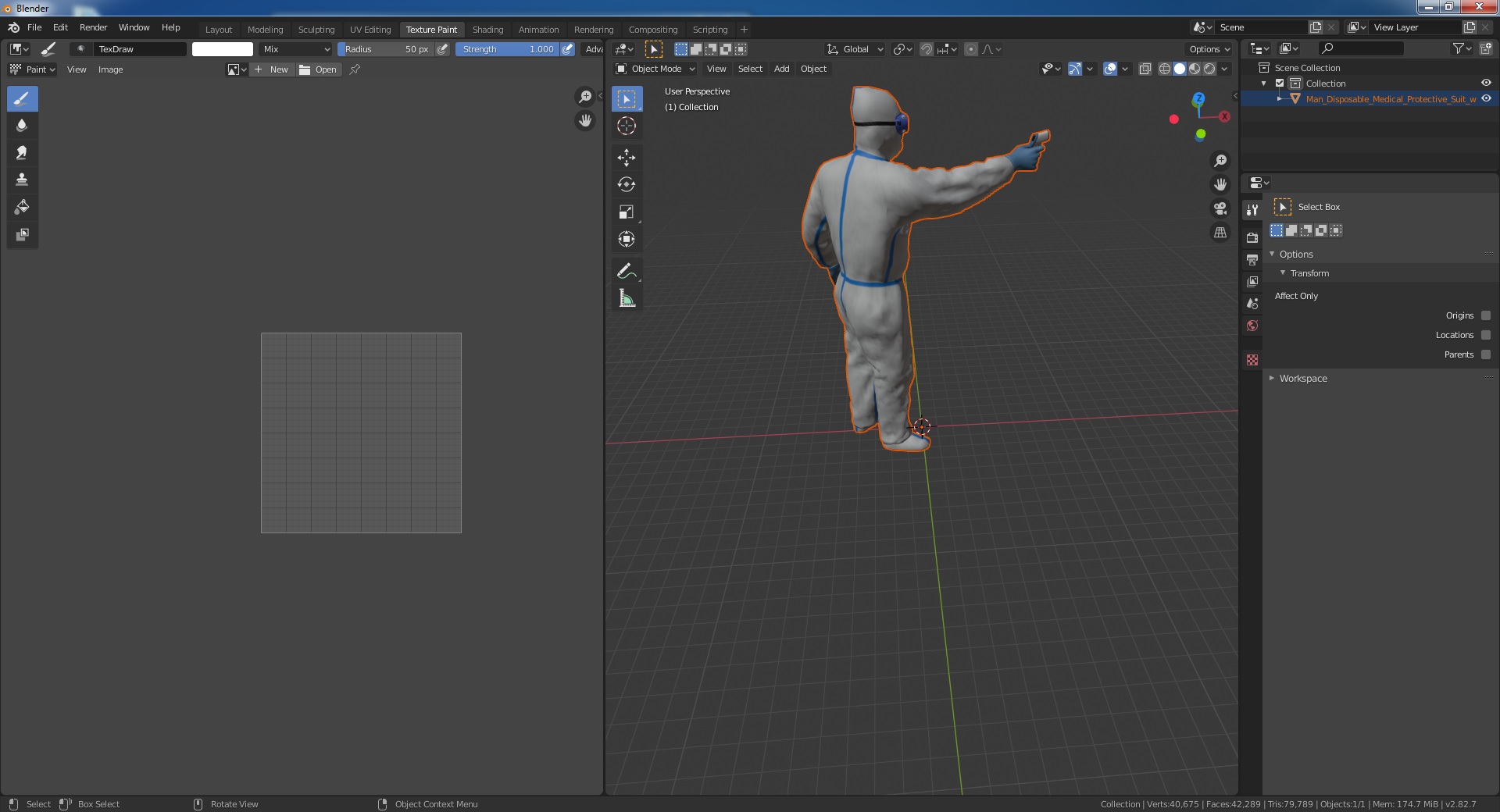Enable the Parents checkbox
The height and width of the screenshot is (812, 1500).
tap(1486, 354)
